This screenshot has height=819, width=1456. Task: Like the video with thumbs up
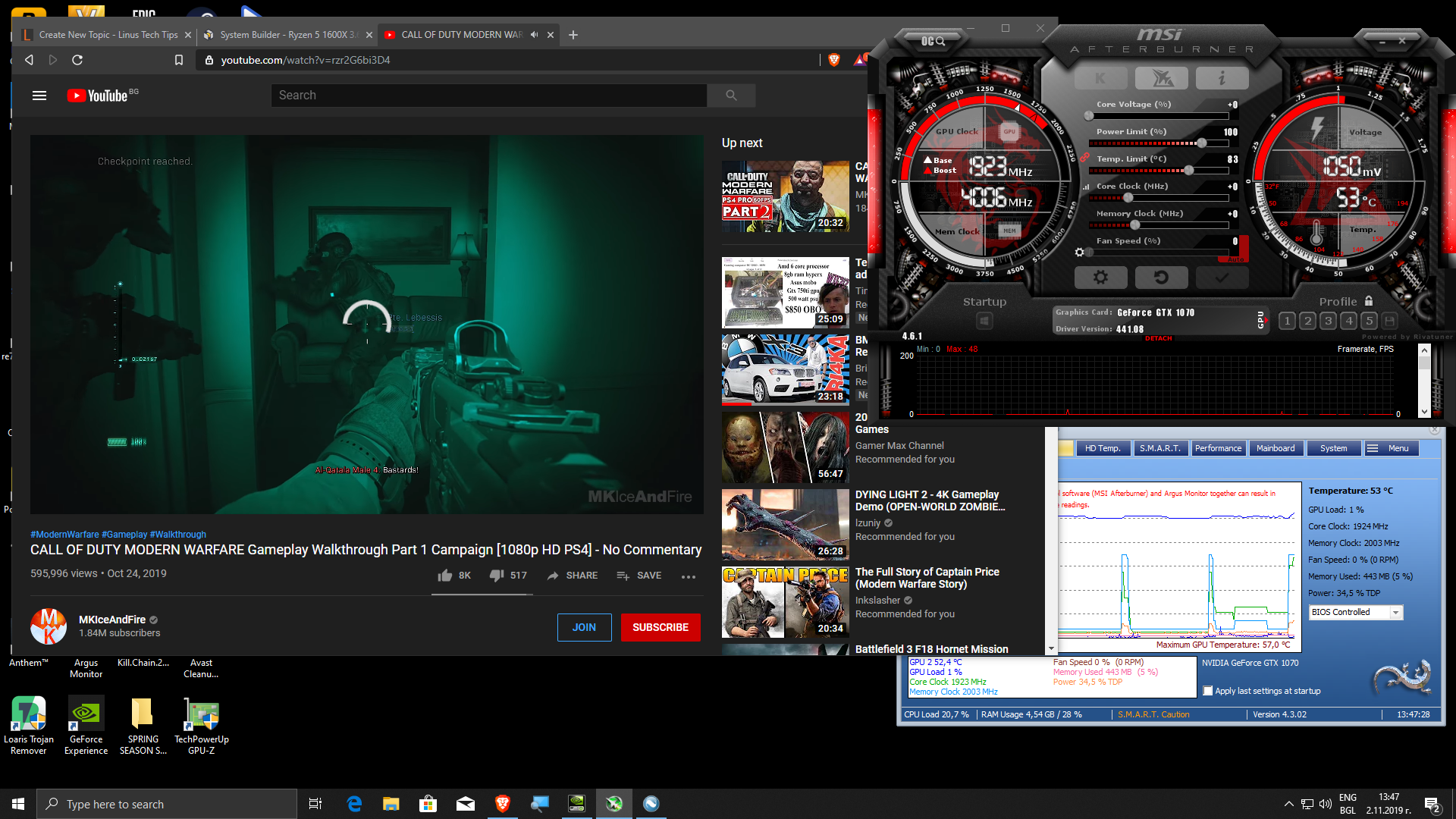[445, 576]
